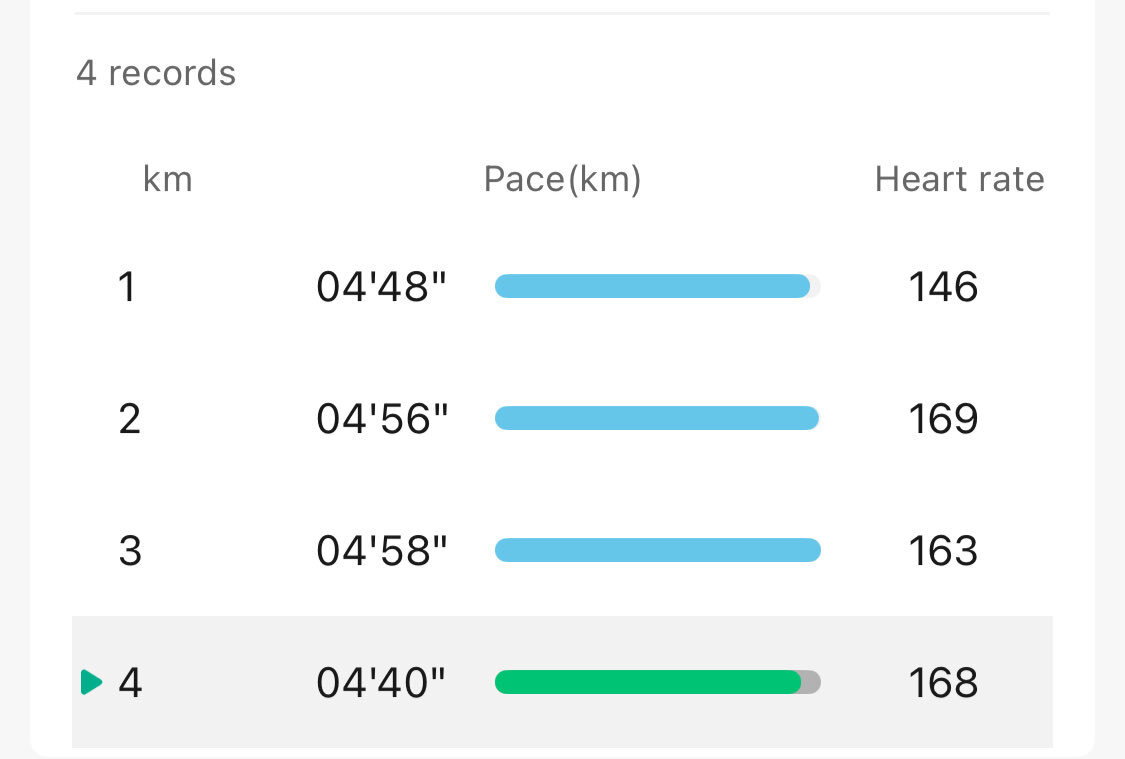Click the heart rate value 146
1125x759 pixels.
coord(943,287)
